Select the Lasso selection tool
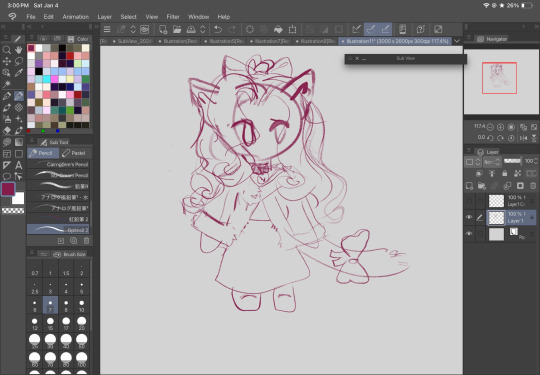This screenshot has width=540, height=375. click(19, 61)
